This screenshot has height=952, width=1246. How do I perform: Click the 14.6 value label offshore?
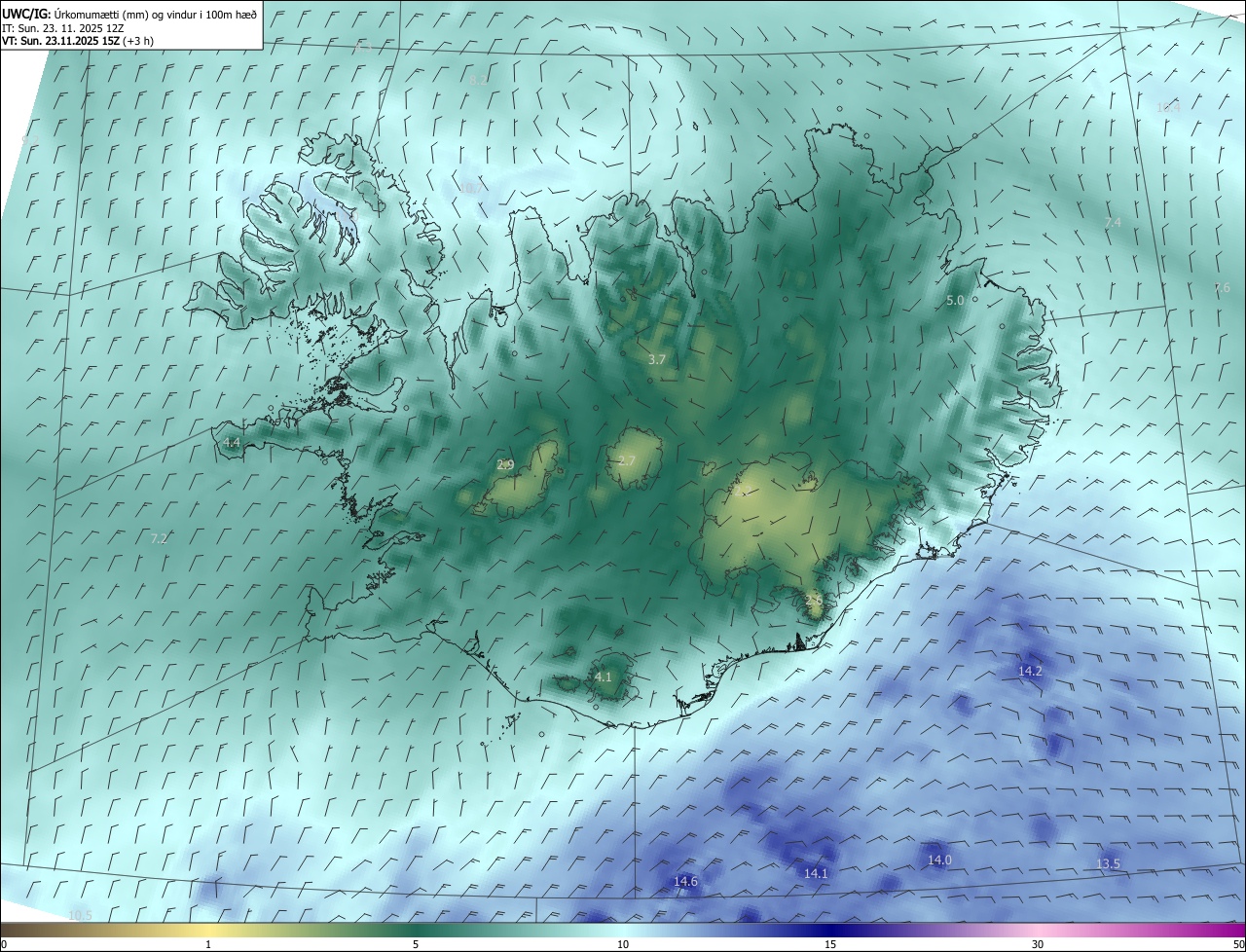point(685,882)
